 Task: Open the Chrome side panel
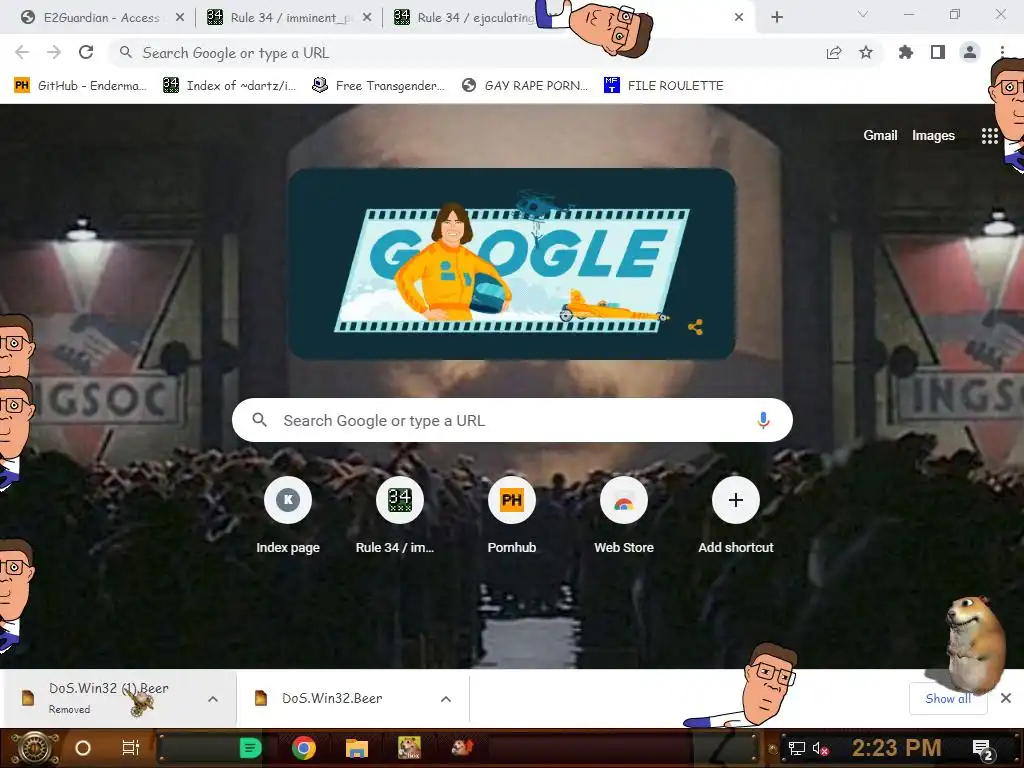[x=938, y=52]
